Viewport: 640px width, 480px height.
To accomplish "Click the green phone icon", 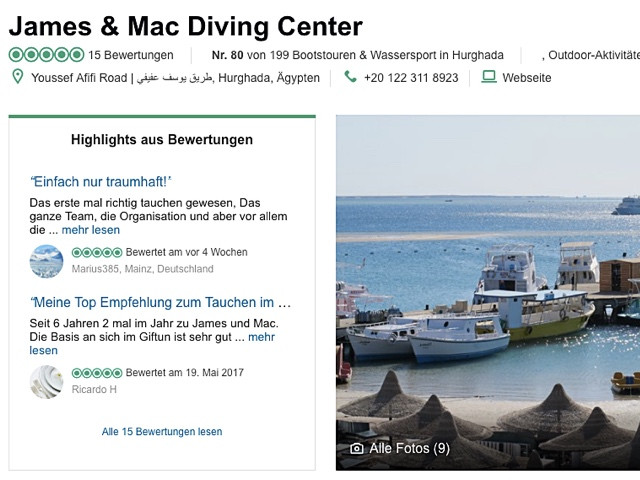I will coord(350,77).
